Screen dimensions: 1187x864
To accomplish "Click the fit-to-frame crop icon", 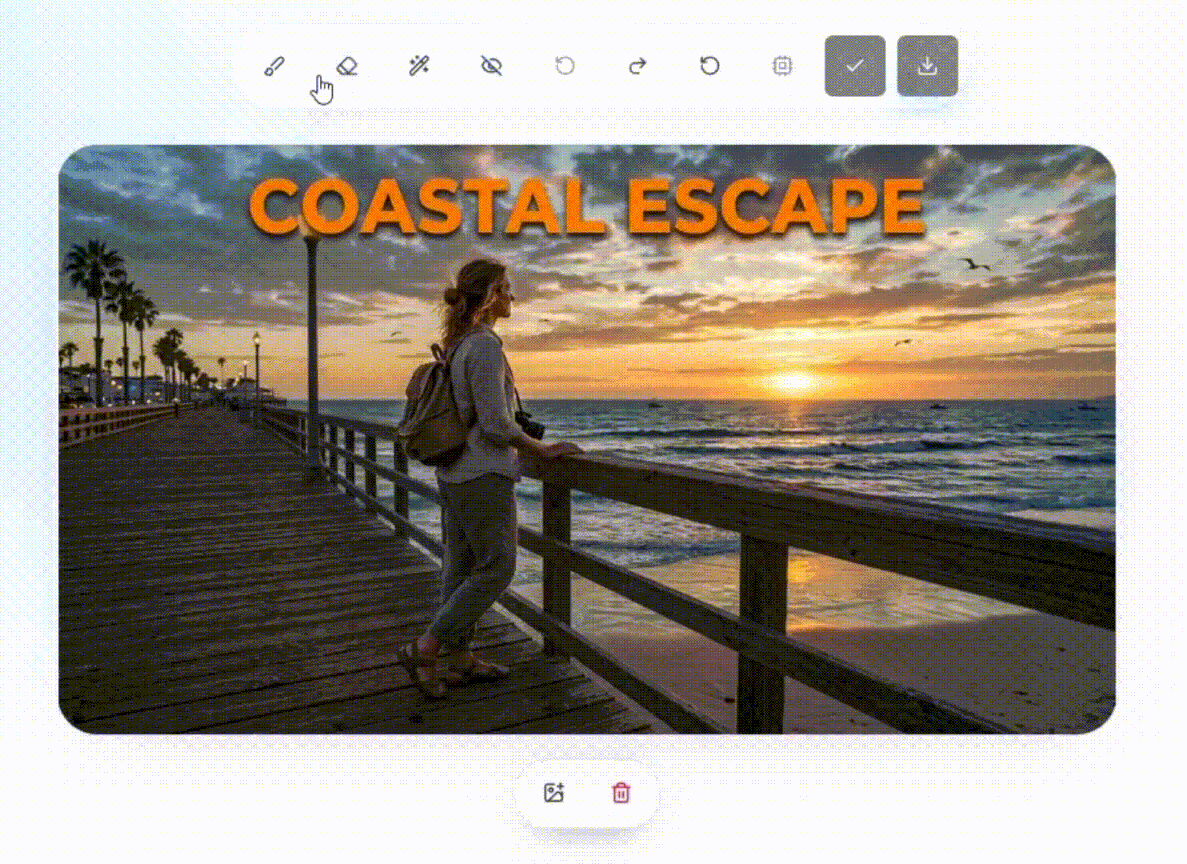I will pyautogui.click(x=782, y=66).
